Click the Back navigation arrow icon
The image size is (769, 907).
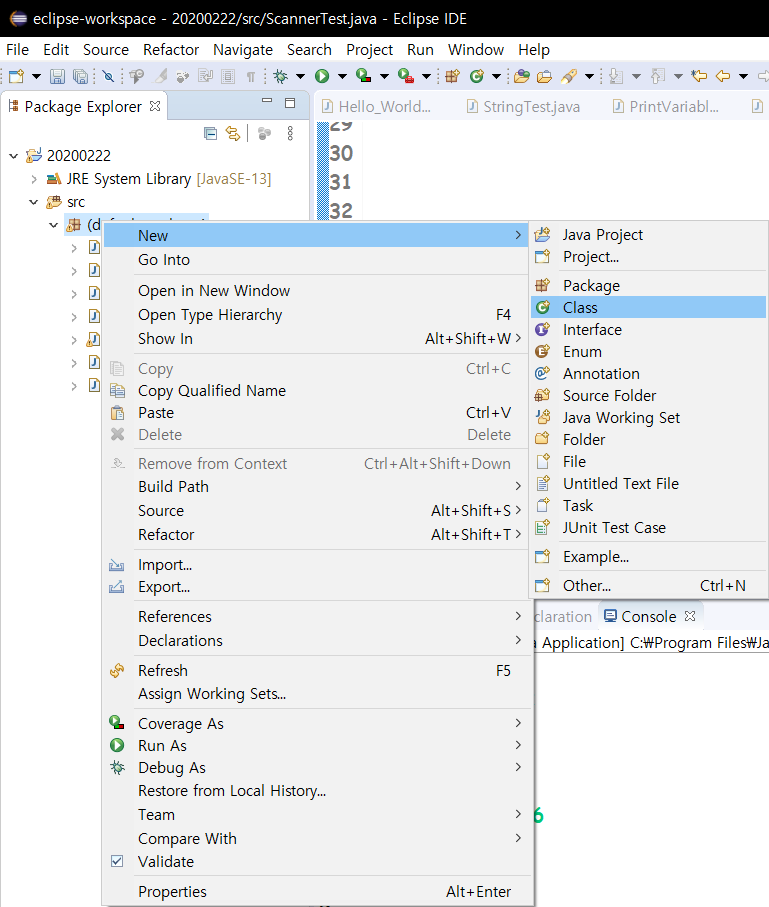coord(723,76)
